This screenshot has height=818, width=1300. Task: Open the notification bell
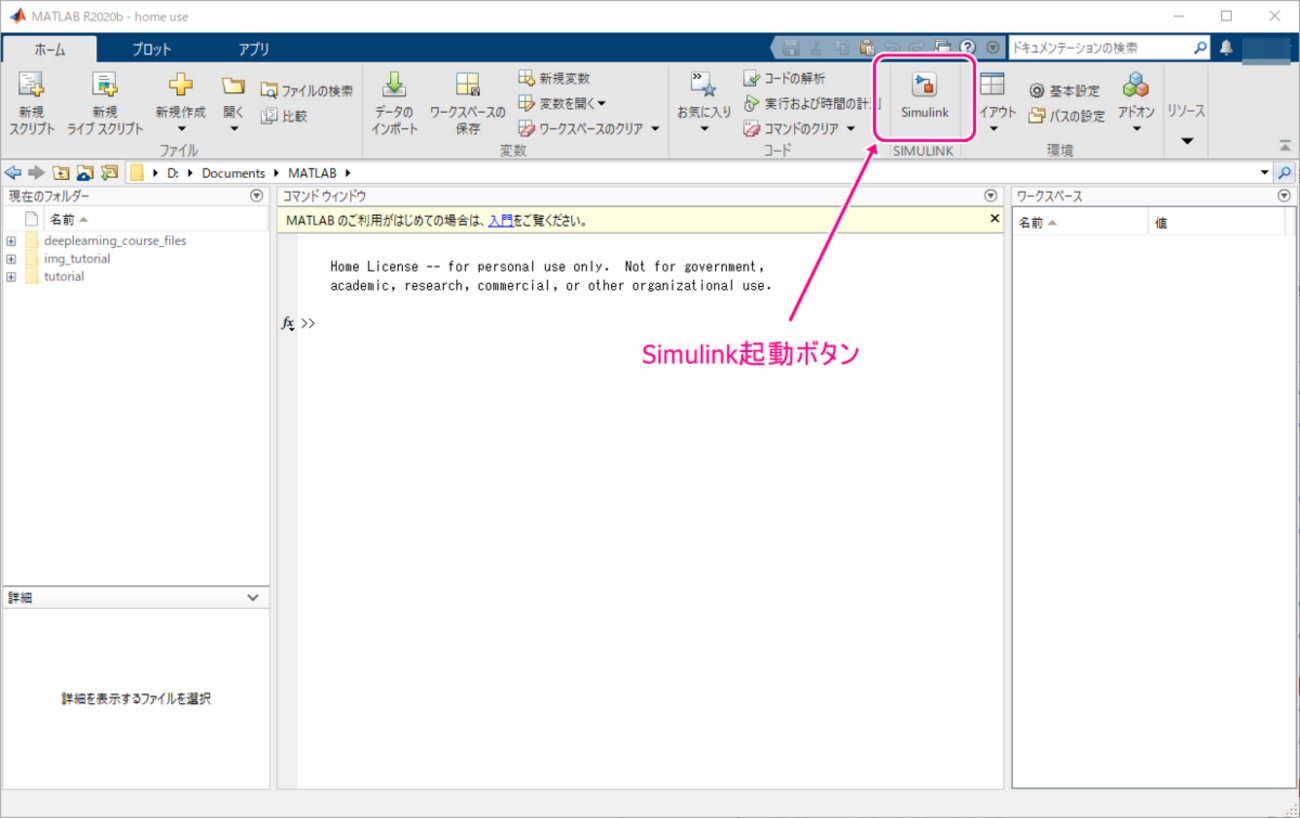[1226, 48]
